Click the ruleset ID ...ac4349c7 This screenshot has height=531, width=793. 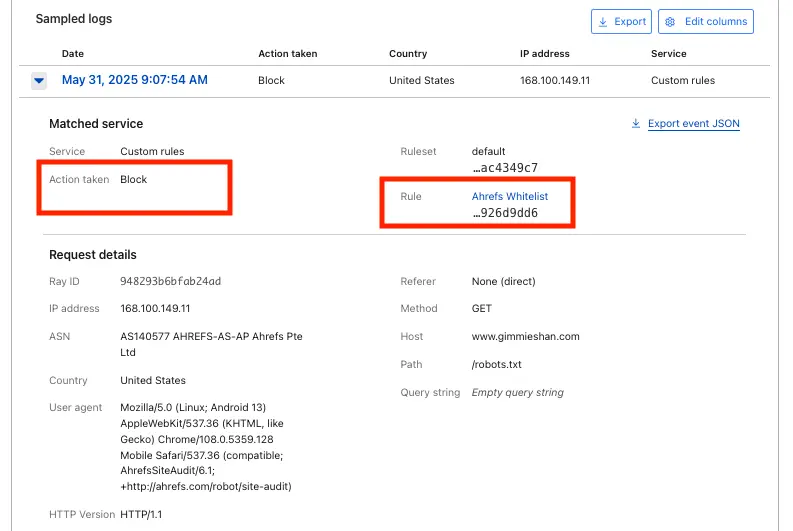(505, 168)
